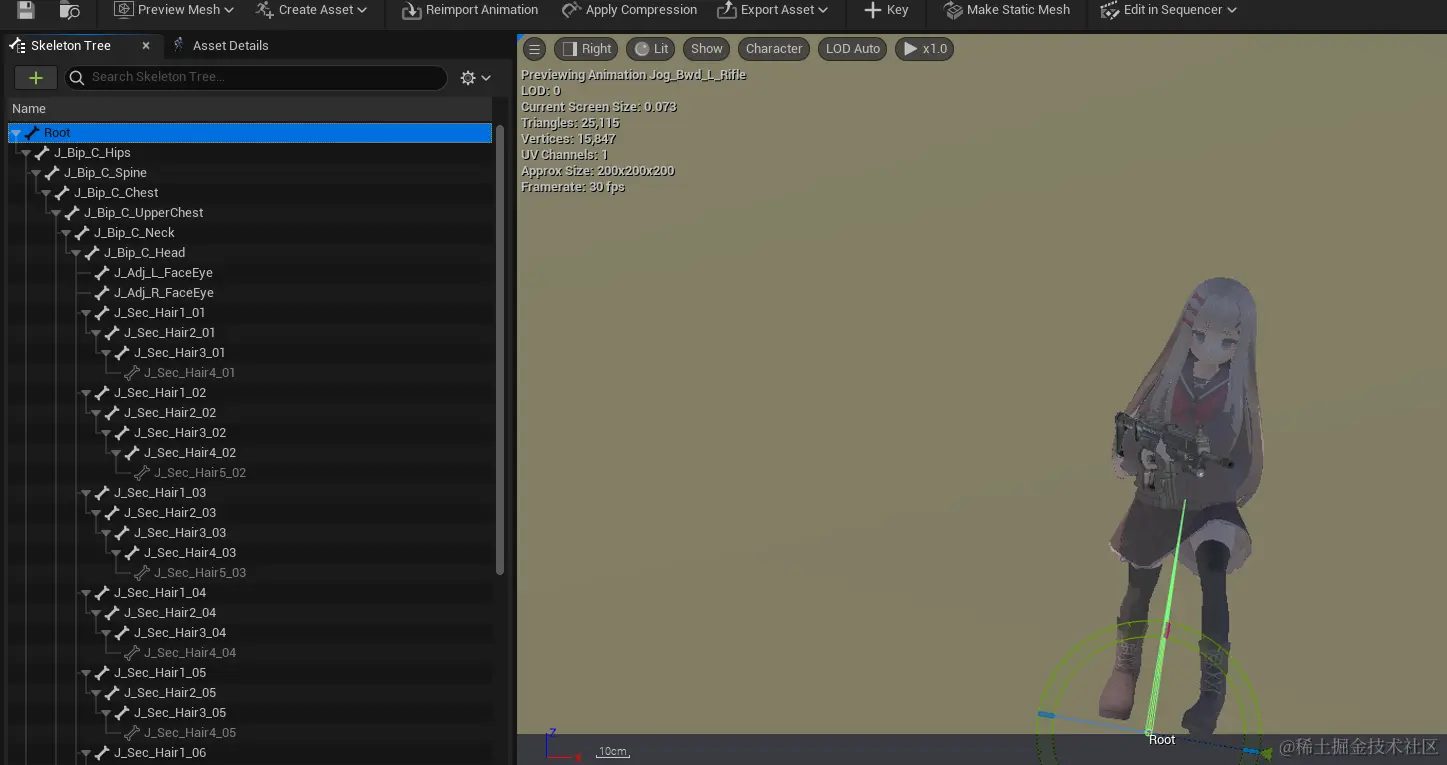Open the LOD Auto menu
The width and height of the screenshot is (1447, 765).
pyautogui.click(x=853, y=49)
